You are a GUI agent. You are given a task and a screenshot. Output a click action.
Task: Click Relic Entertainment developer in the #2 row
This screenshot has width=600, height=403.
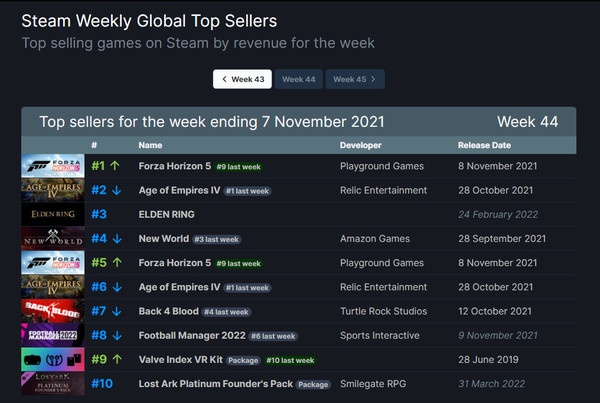point(383,190)
